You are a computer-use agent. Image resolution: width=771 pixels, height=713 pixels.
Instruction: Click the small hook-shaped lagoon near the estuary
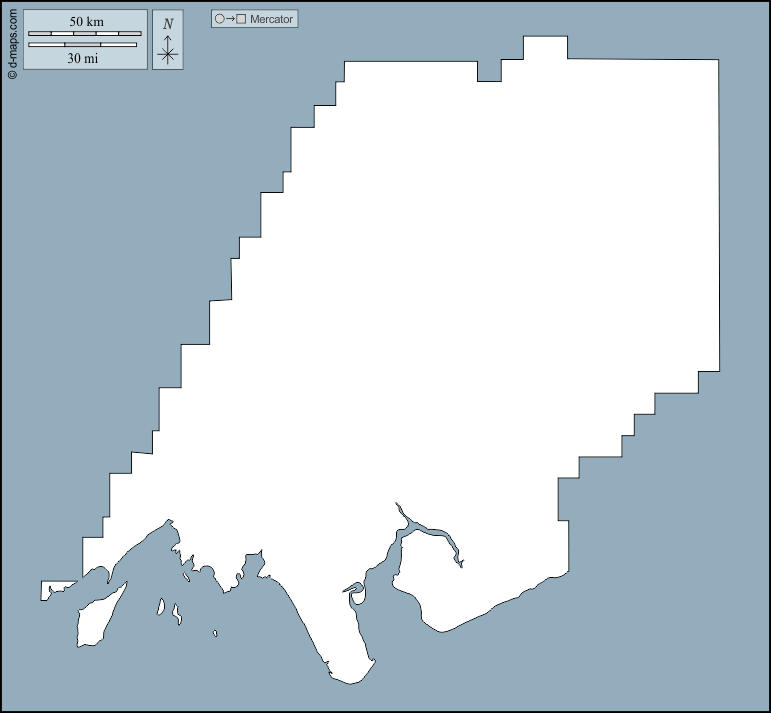[x=355, y=592]
